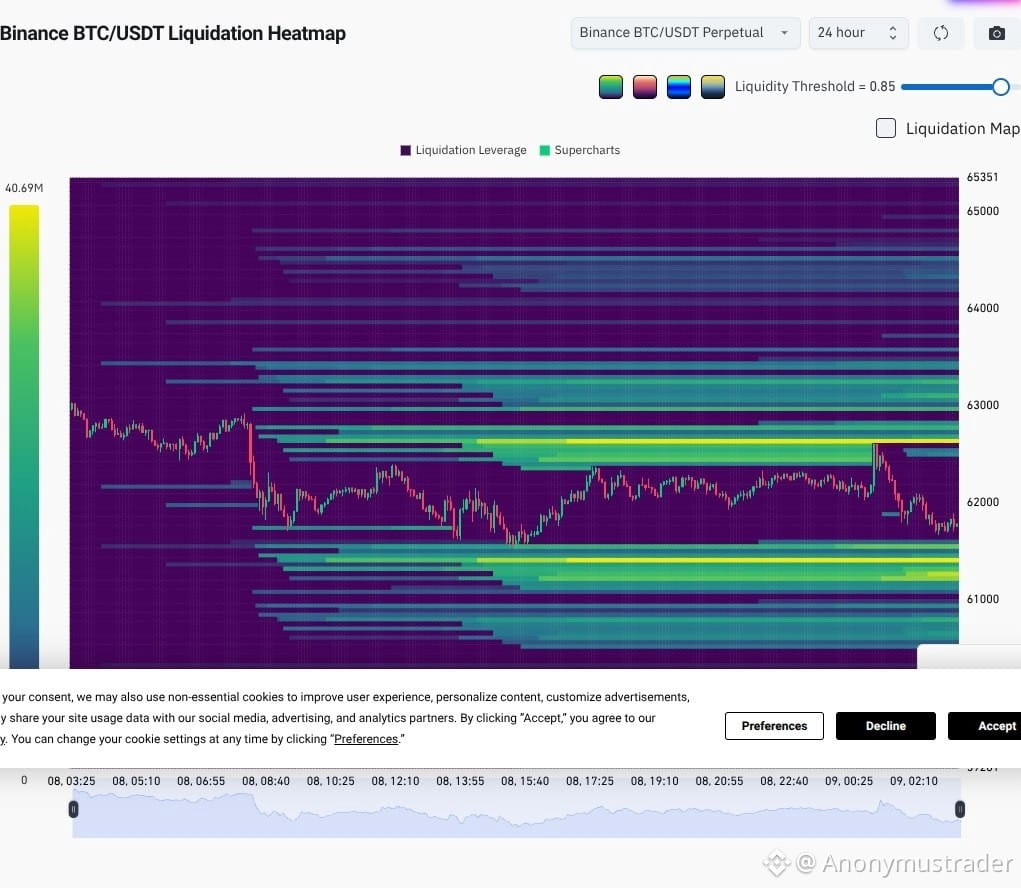1021x888 pixels.
Task: Click the 64000 price axis label
Action: [983, 308]
